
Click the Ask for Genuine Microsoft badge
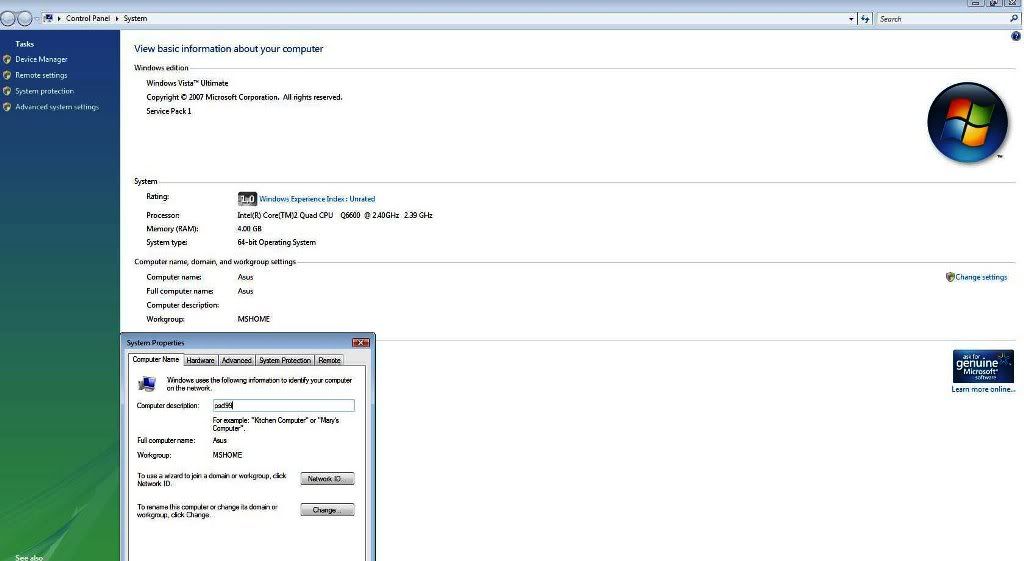tap(983, 366)
